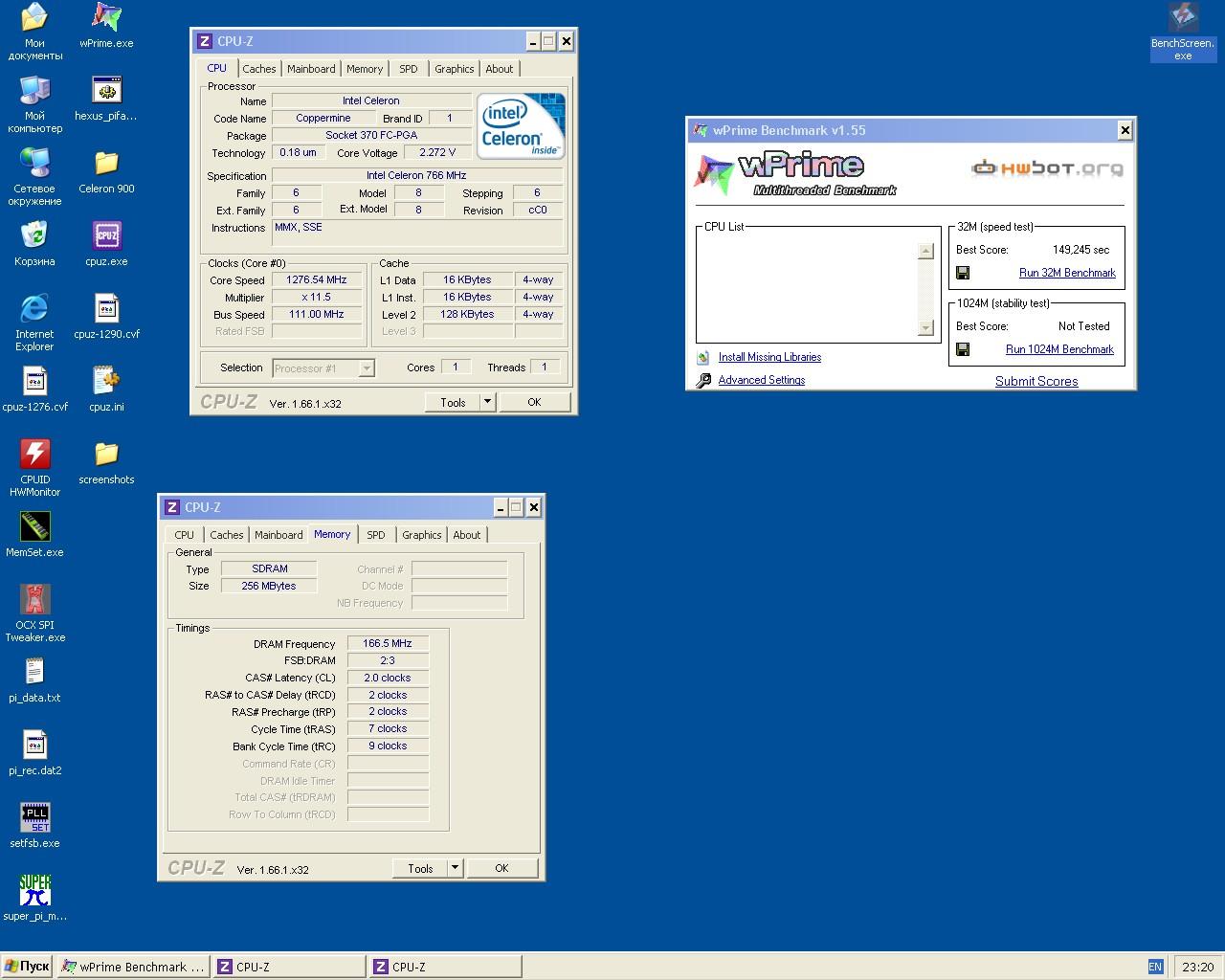
Task: Click Run 1024M Benchmark link
Action: coord(1059,349)
